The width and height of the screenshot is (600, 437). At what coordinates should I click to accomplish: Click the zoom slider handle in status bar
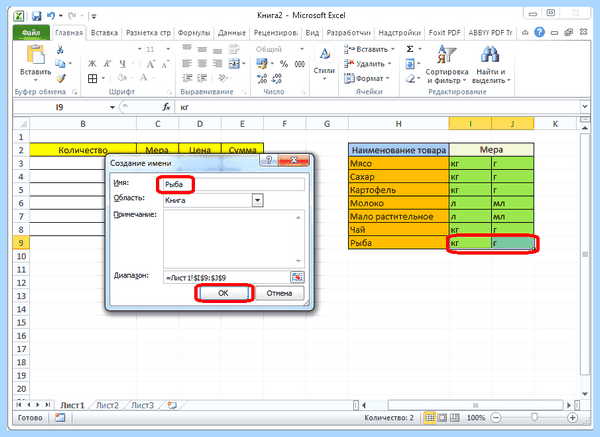[x=534, y=417]
